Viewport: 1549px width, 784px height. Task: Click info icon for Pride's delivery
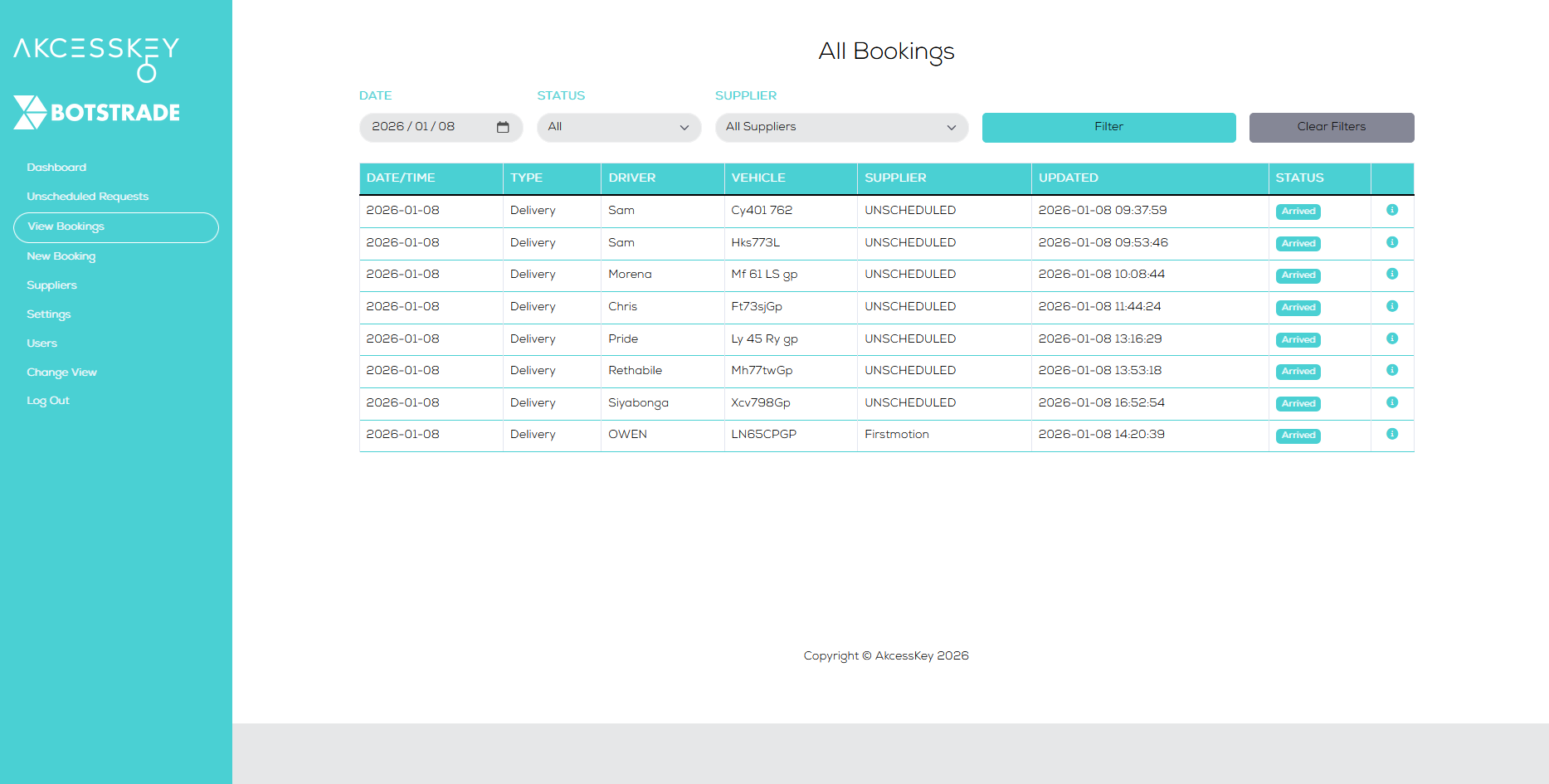1393,338
